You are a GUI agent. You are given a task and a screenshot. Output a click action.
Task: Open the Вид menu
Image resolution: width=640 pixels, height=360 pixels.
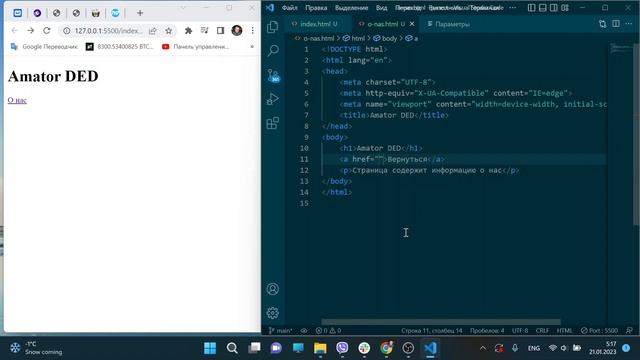tap(381, 8)
